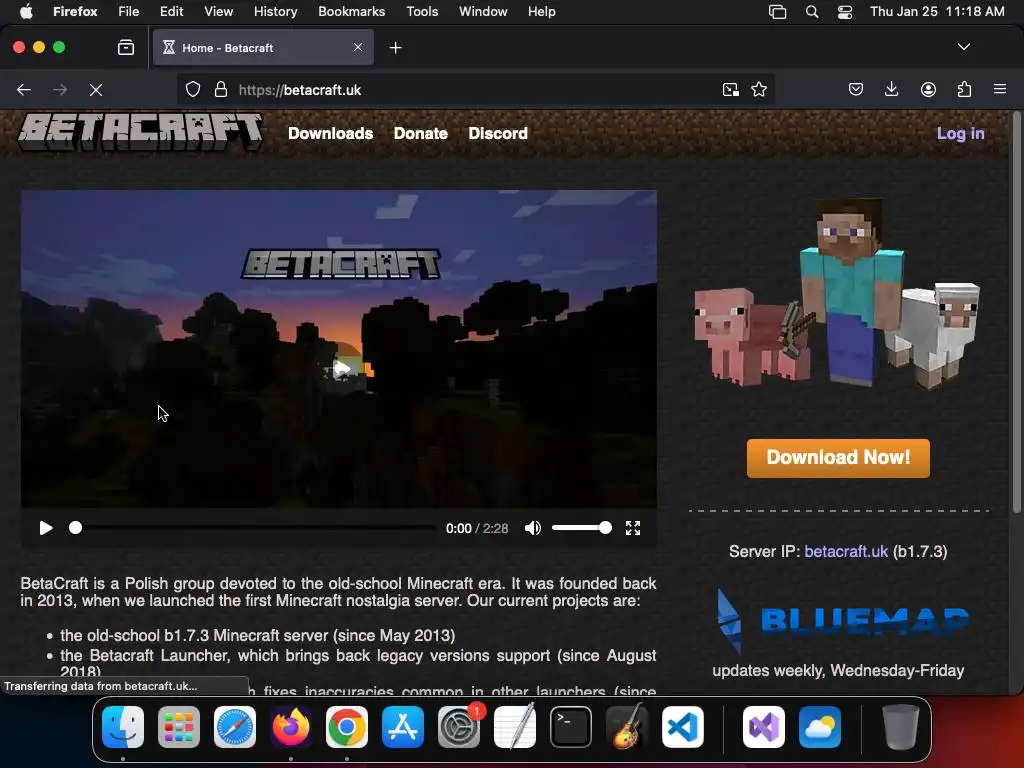The height and width of the screenshot is (768, 1024).
Task: Open the Firefox application menu
Action: pos(75,12)
